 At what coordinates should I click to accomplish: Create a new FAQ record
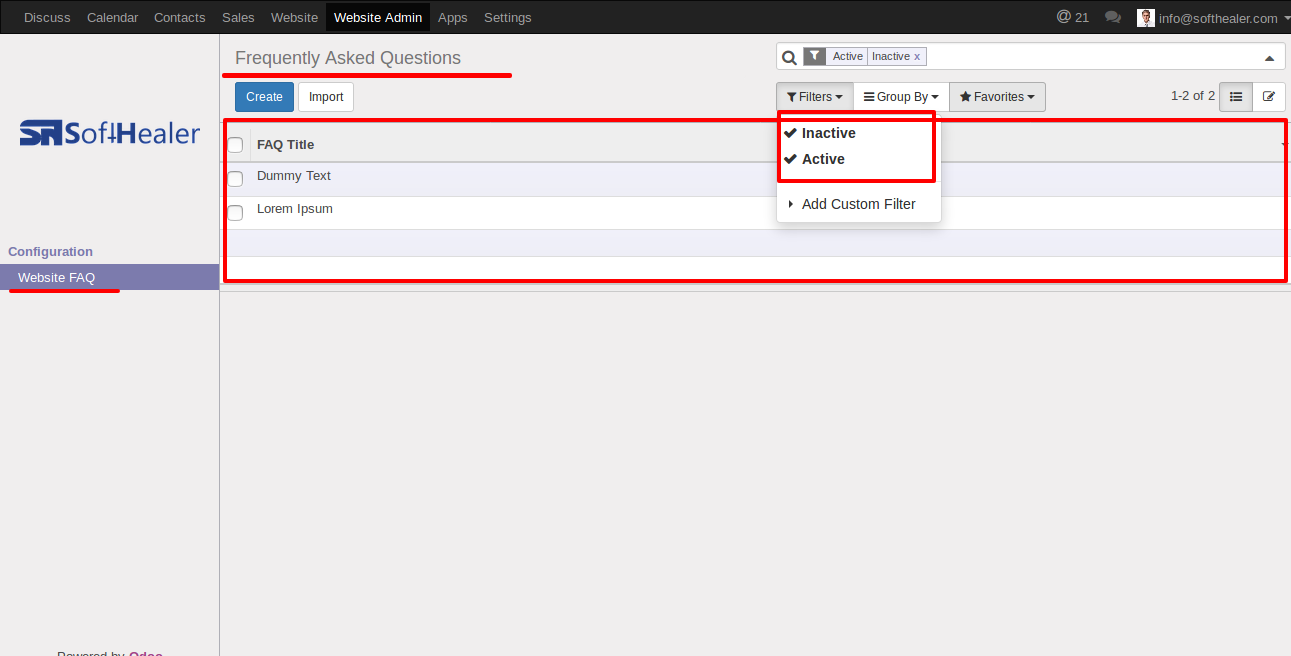pos(264,97)
